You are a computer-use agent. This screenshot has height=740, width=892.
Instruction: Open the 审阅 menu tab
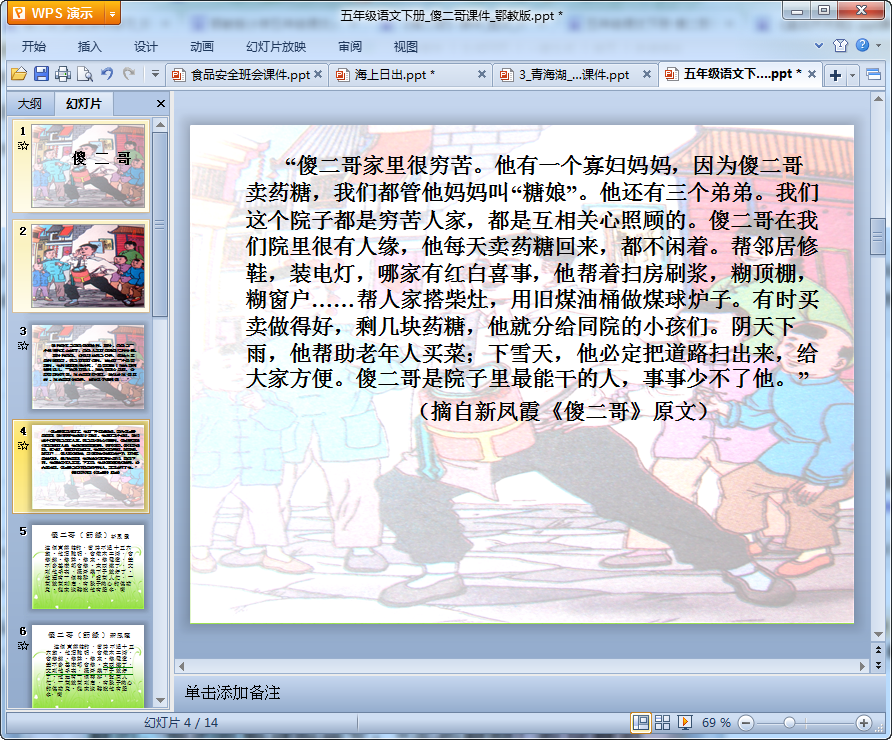pyautogui.click(x=350, y=47)
